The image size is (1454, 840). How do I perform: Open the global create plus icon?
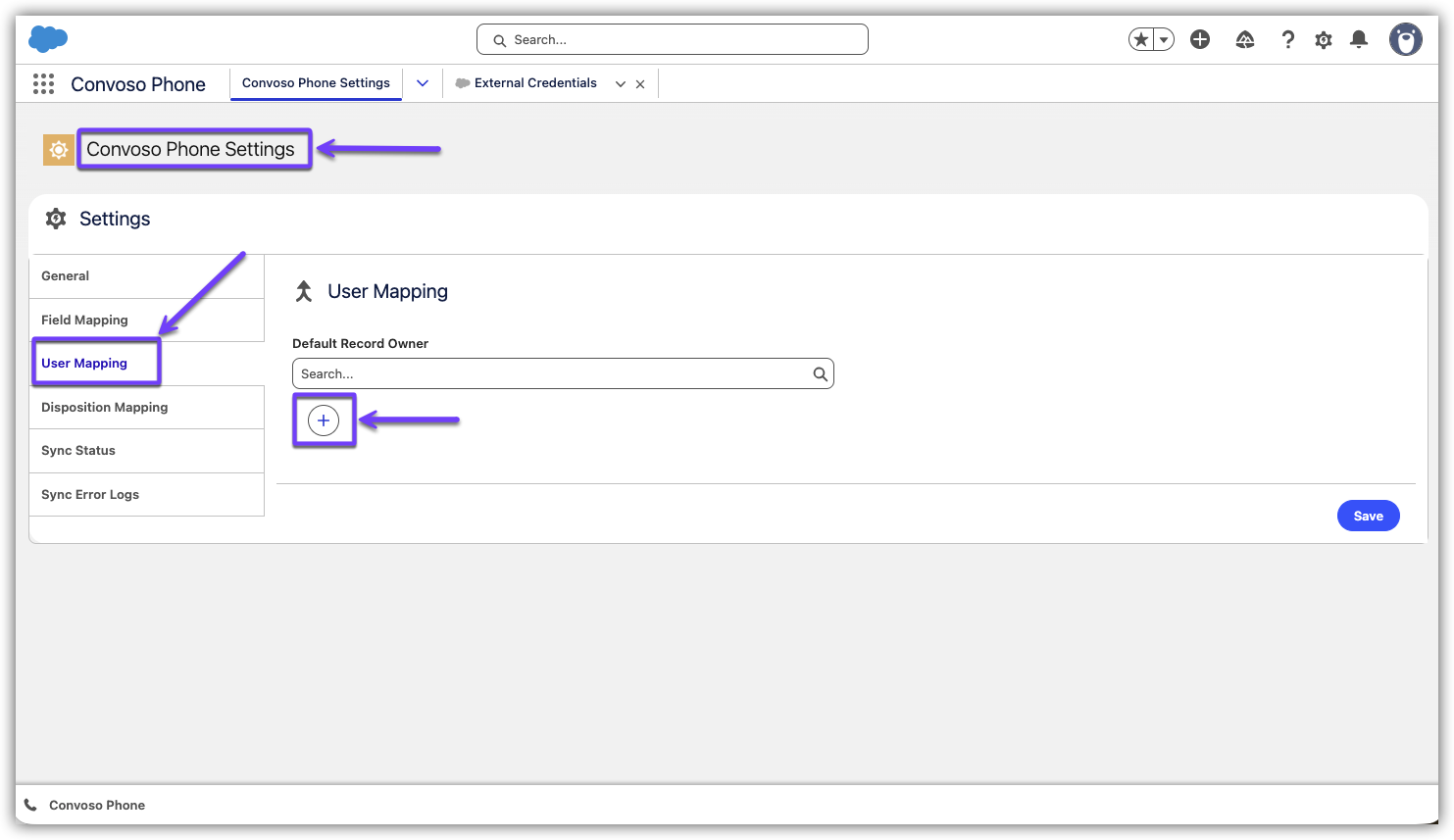[1200, 39]
